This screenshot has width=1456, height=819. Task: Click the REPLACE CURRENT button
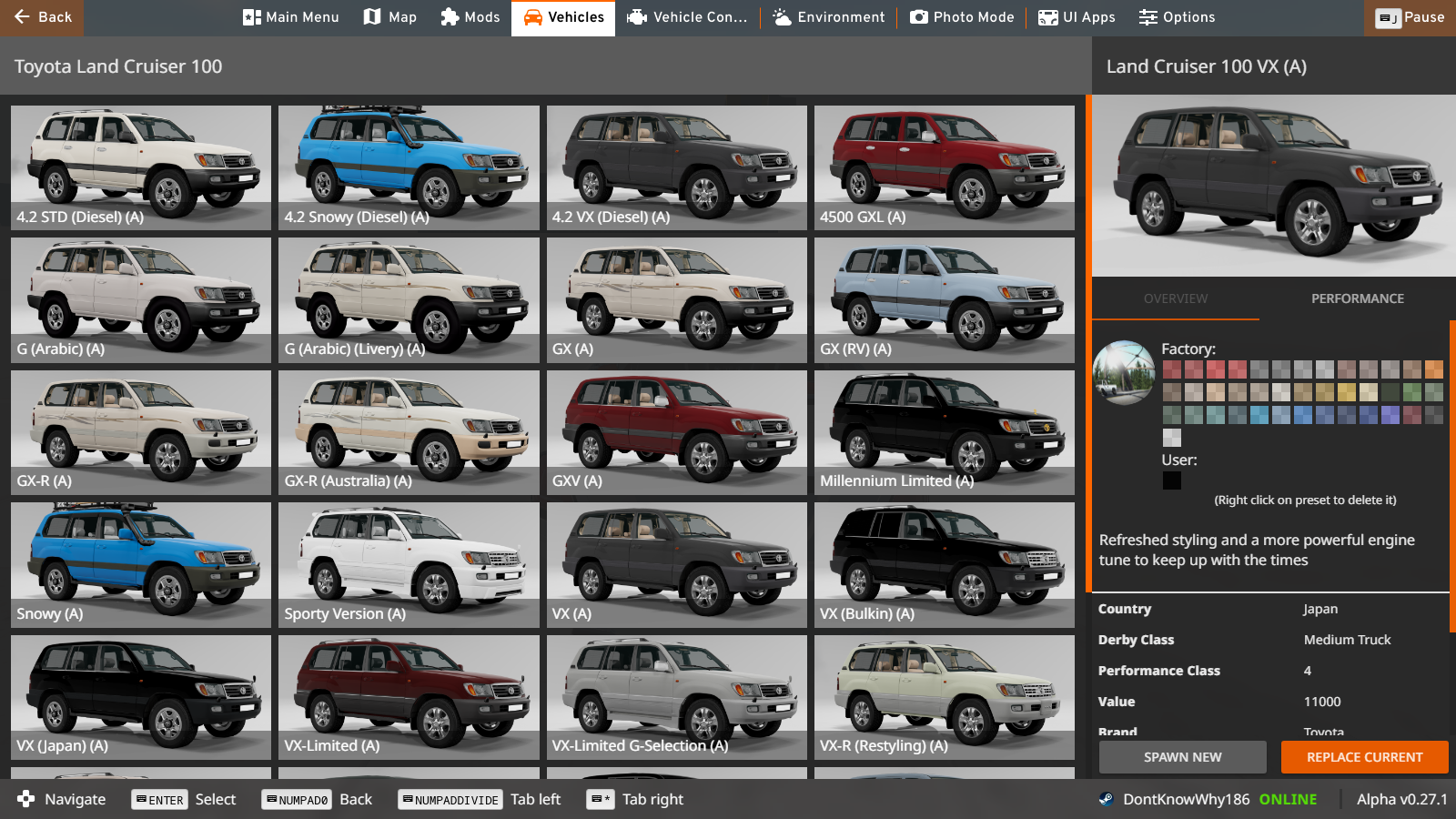pyautogui.click(x=1364, y=757)
